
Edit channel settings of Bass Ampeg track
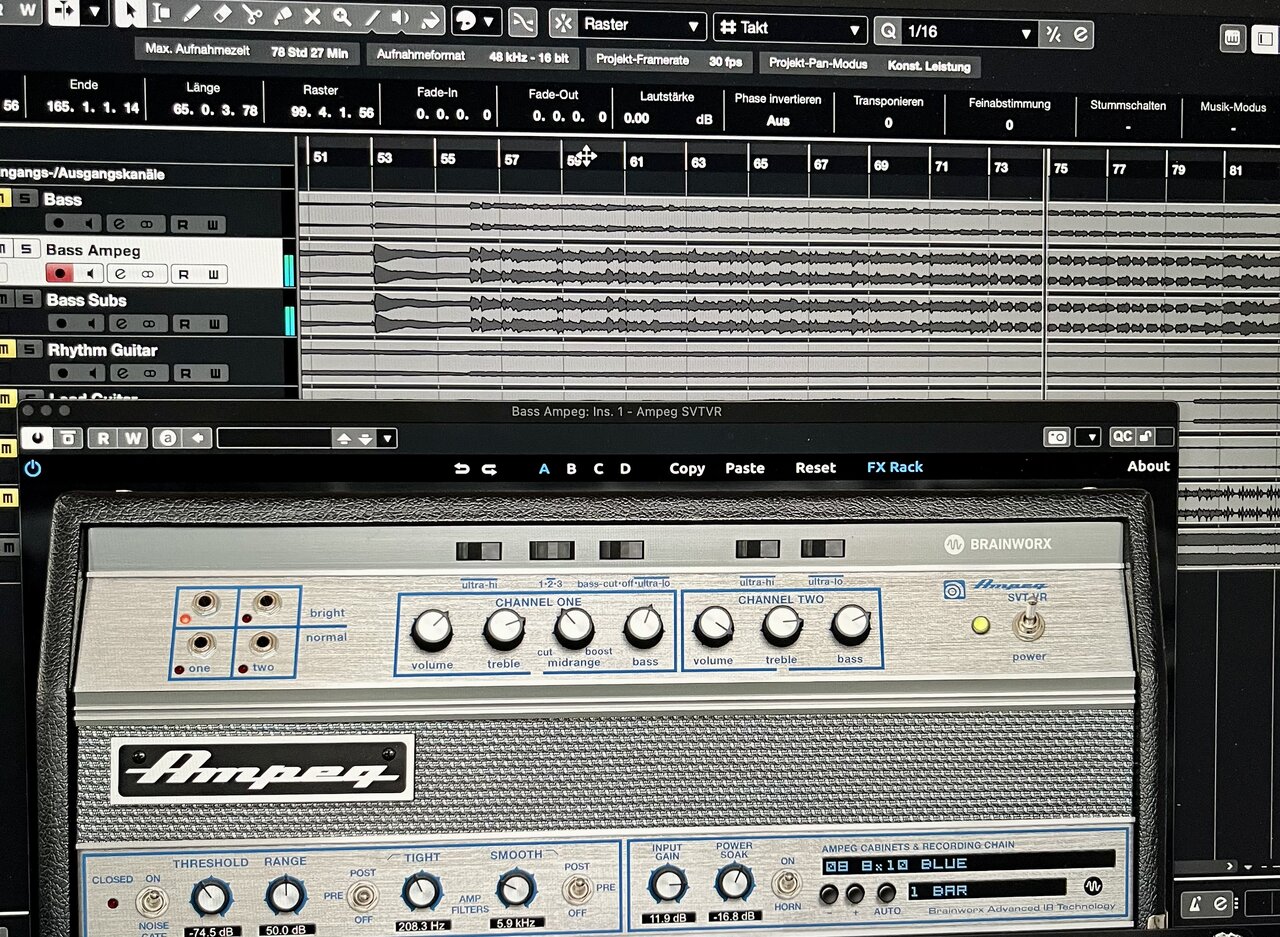pos(119,273)
